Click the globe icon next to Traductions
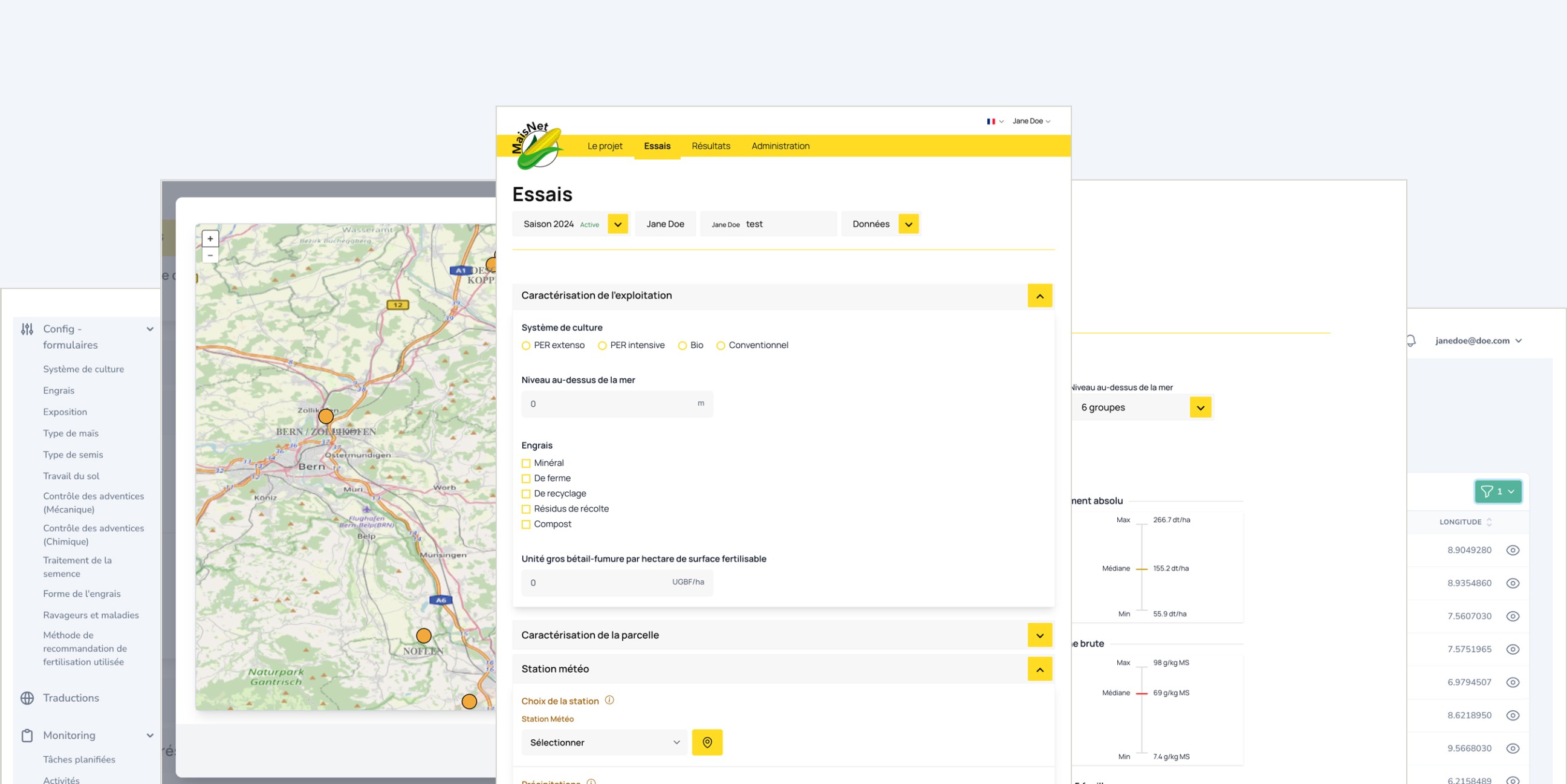This screenshot has height=784, width=1567. (x=27, y=698)
